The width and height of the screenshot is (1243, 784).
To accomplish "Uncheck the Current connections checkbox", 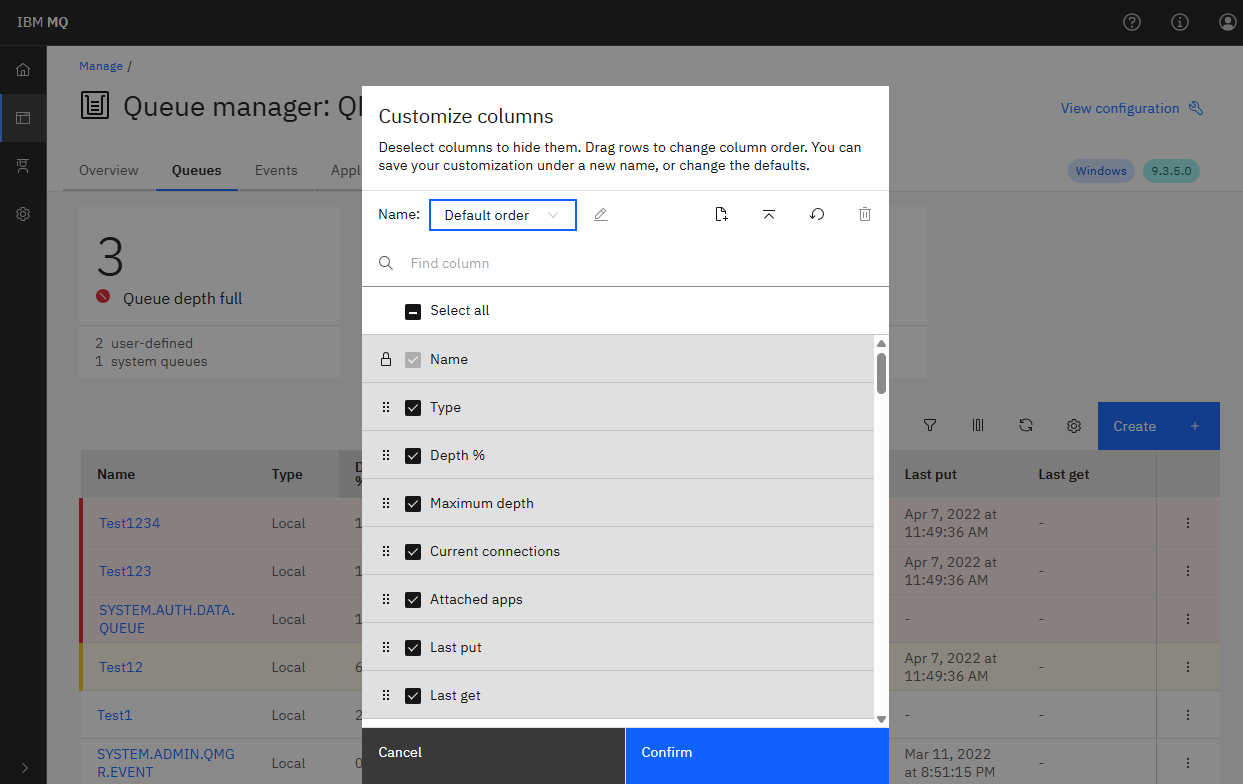I will 413,551.
